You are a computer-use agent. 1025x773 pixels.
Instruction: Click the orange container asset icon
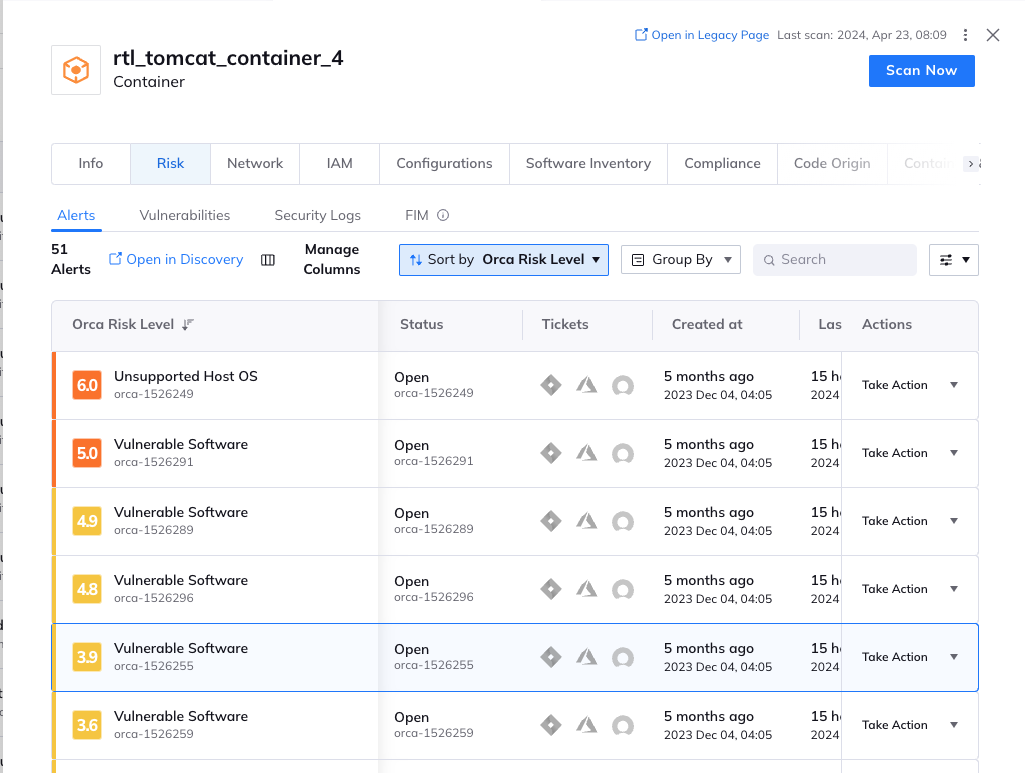[76, 70]
